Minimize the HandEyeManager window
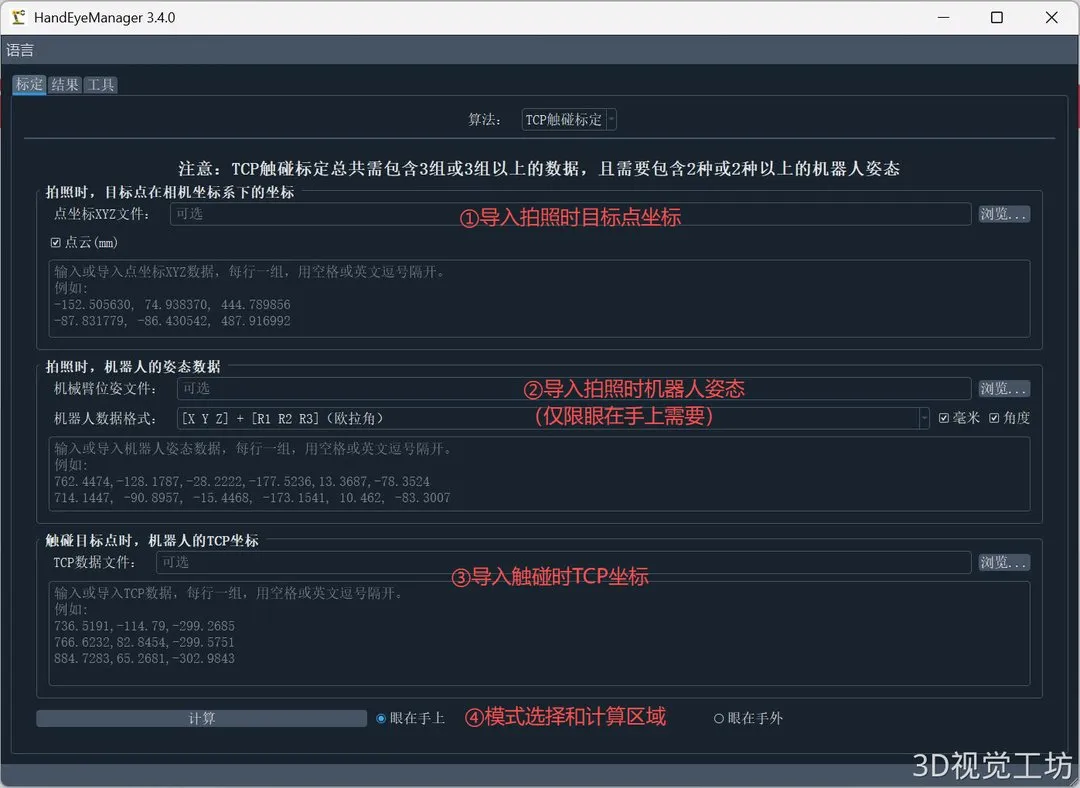Screen dimensions: 1080x788 (x=944, y=17)
